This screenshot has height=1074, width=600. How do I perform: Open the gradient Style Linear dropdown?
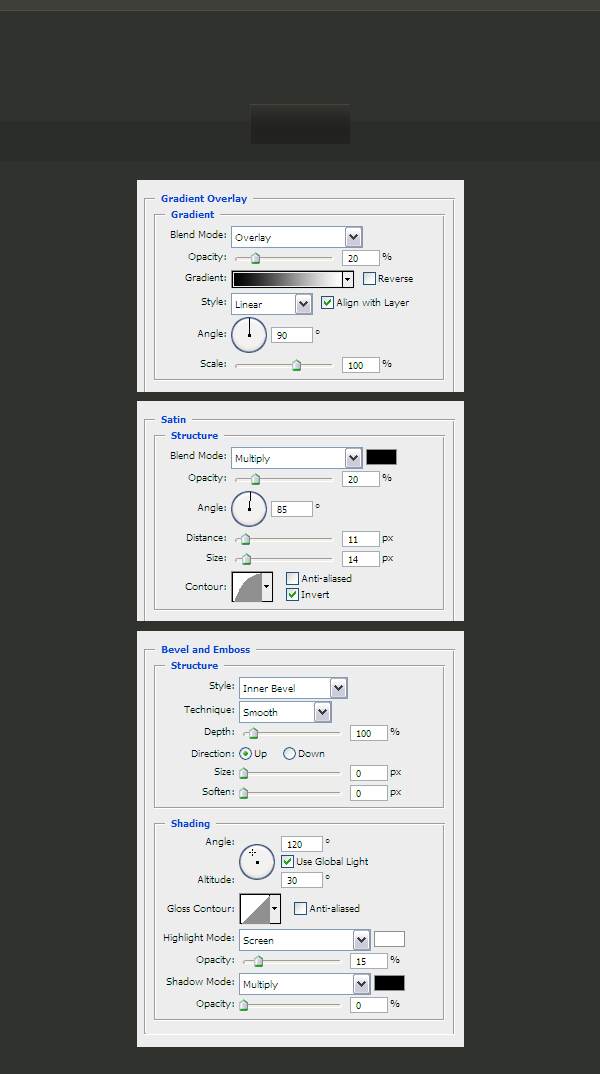272,304
